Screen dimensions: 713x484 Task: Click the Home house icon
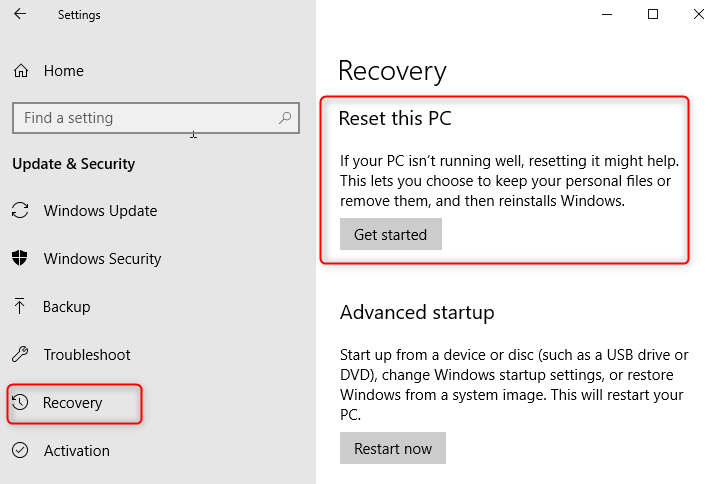[20, 71]
